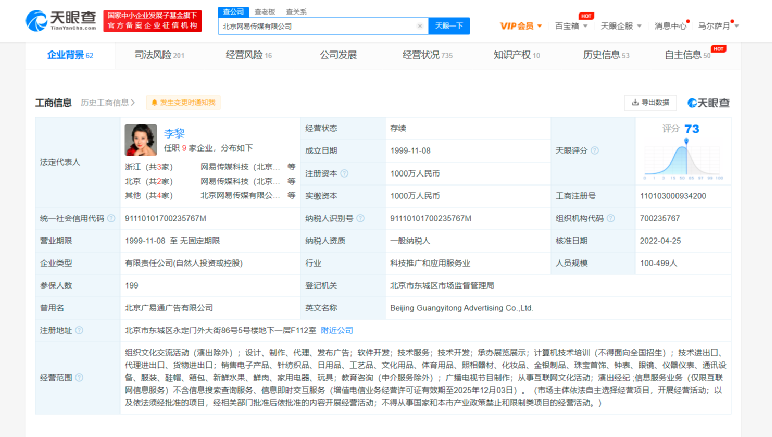Switch to 历史信息 tab
The width and height of the screenshot is (772, 437).
tap(606, 55)
